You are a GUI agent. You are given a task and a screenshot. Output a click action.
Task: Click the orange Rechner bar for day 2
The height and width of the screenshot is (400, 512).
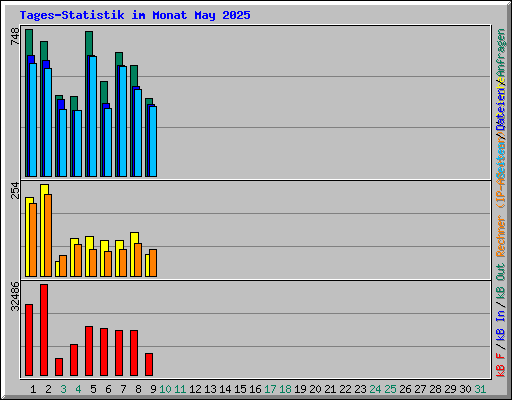click(x=48, y=235)
